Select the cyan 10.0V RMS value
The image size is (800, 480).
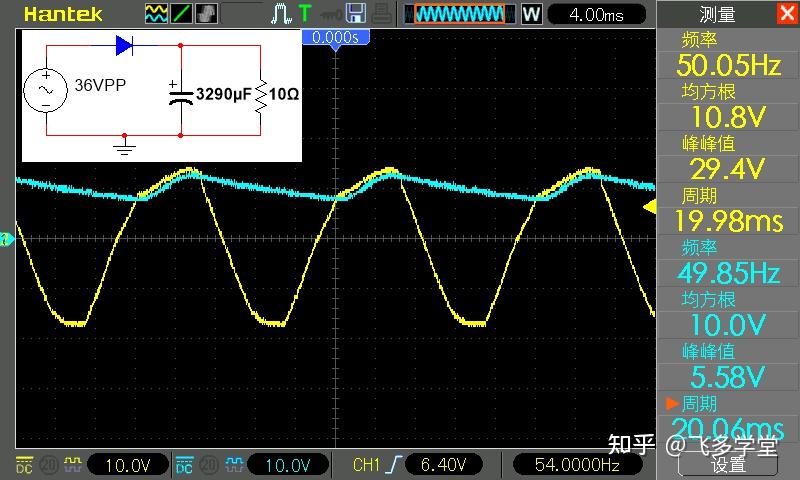729,325
